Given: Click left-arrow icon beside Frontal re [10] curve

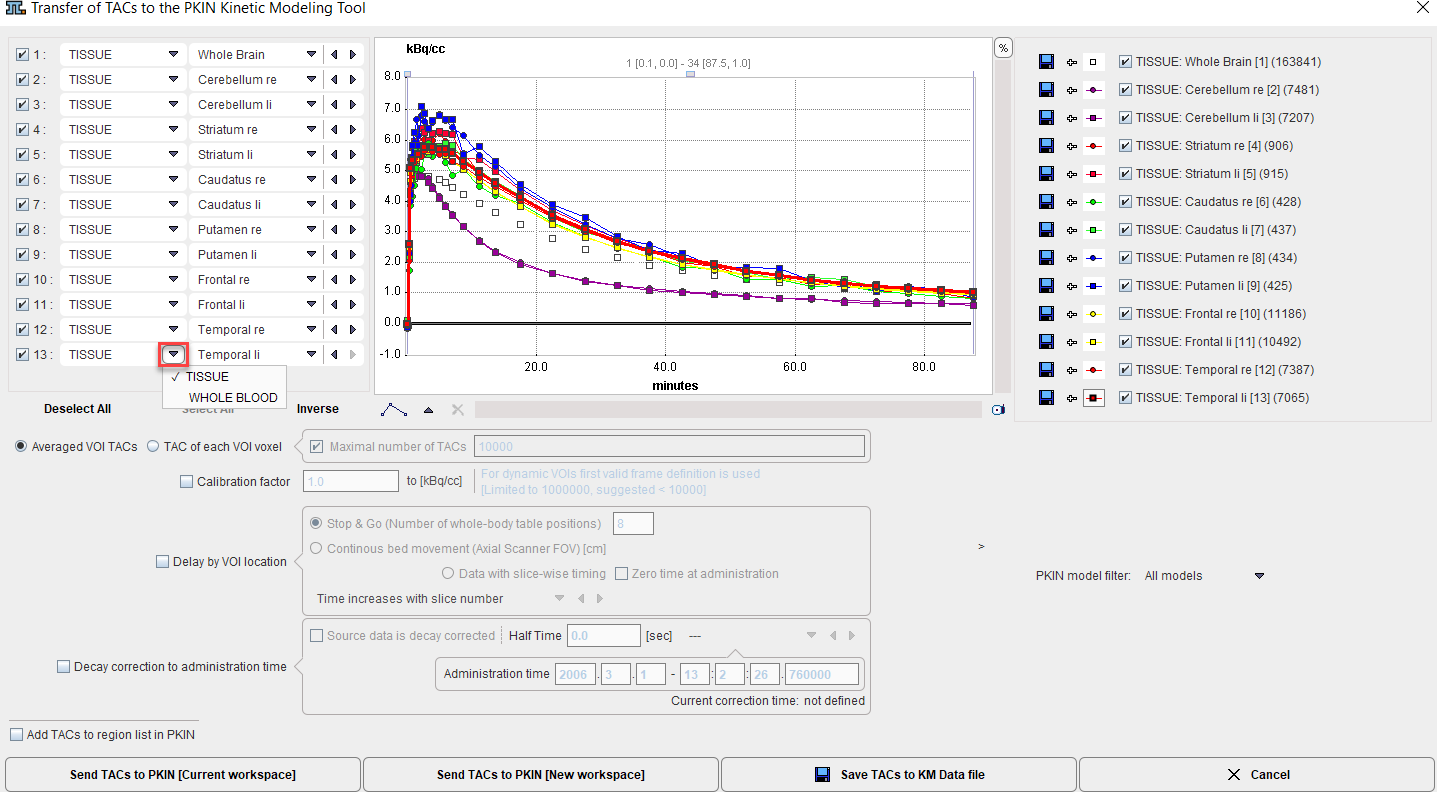Looking at the screenshot, I should coord(1073,314).
